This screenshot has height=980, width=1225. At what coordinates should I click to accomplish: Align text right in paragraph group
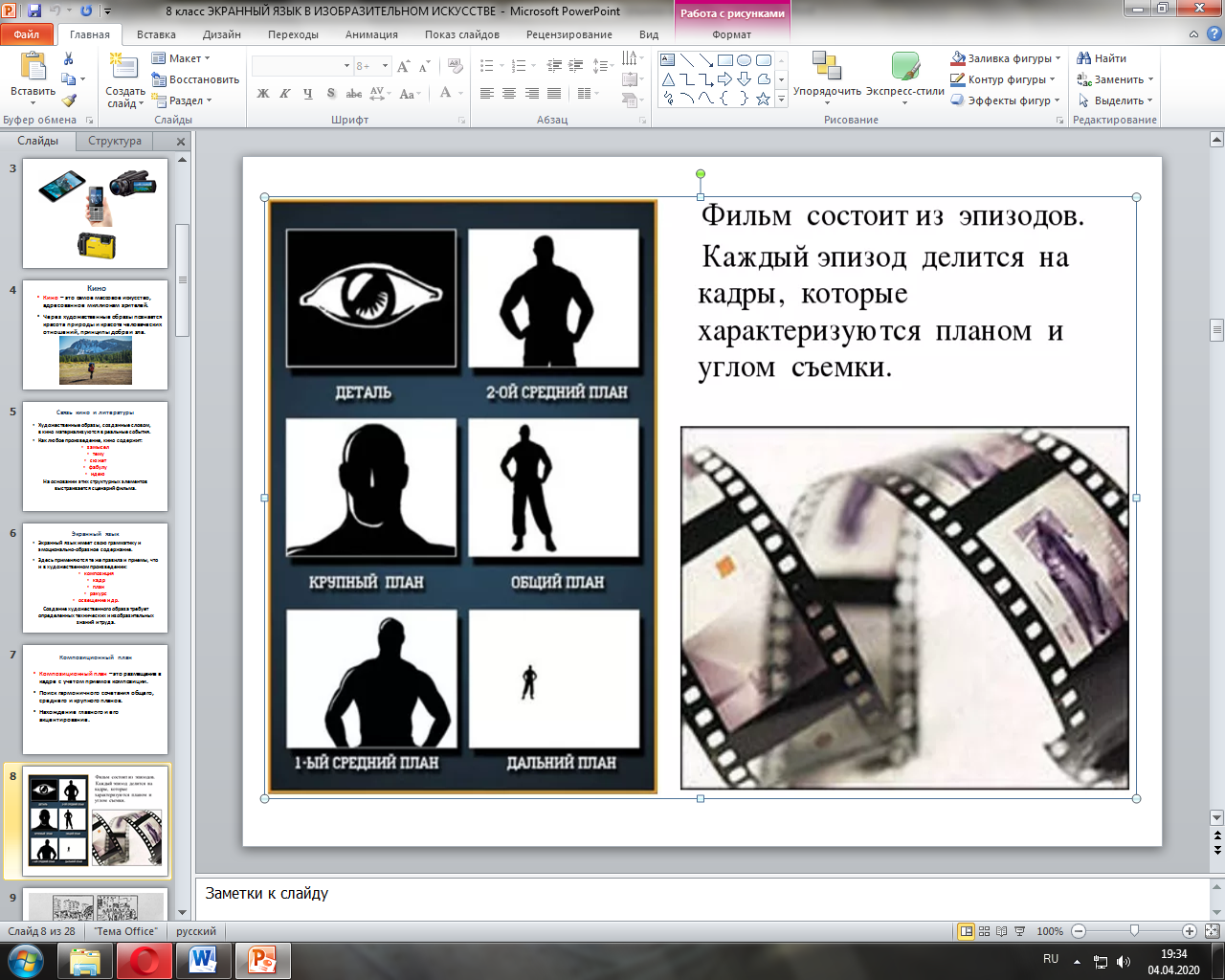coord(531,94)
